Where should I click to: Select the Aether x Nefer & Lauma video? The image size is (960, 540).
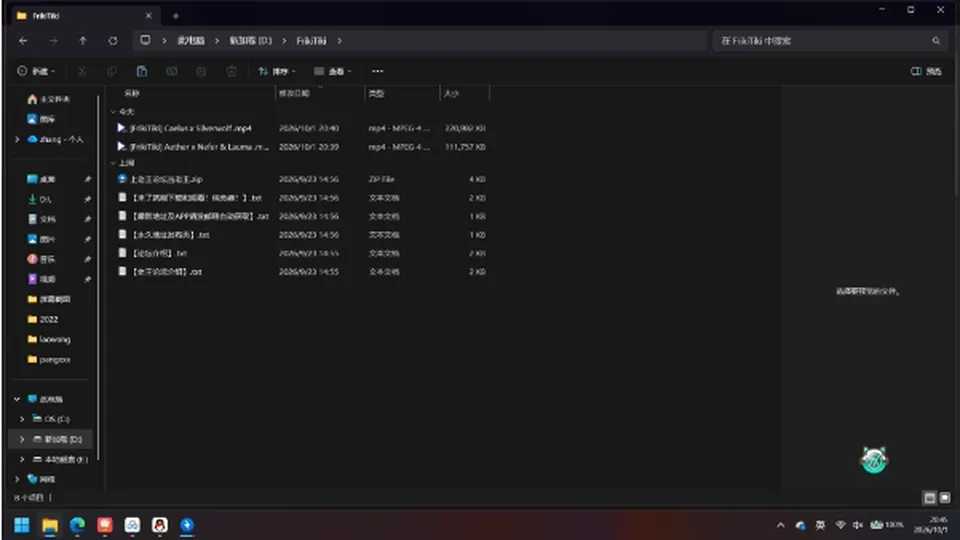[301, 147]
